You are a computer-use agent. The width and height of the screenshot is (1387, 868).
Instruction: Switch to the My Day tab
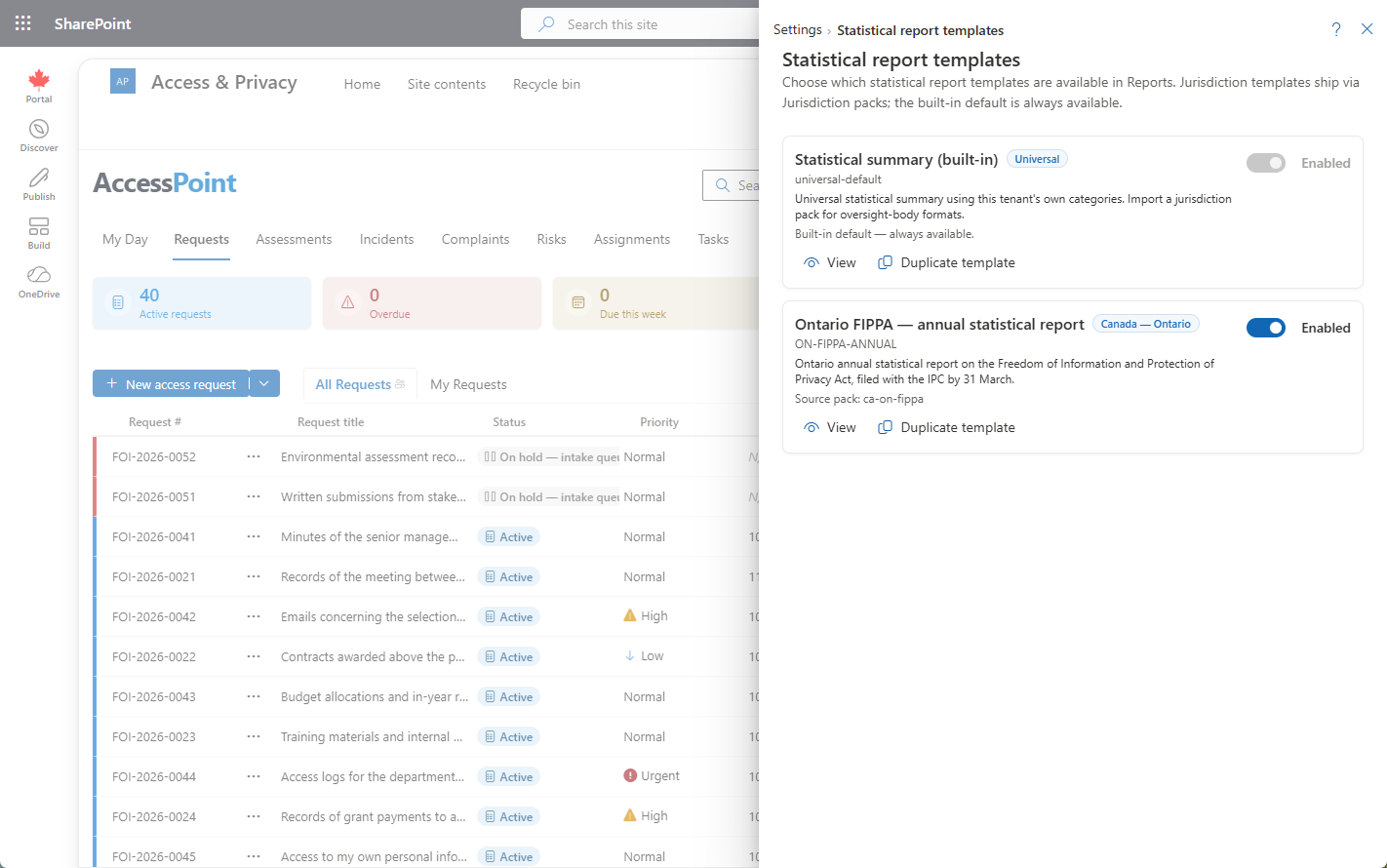click(x=125, y=239)
